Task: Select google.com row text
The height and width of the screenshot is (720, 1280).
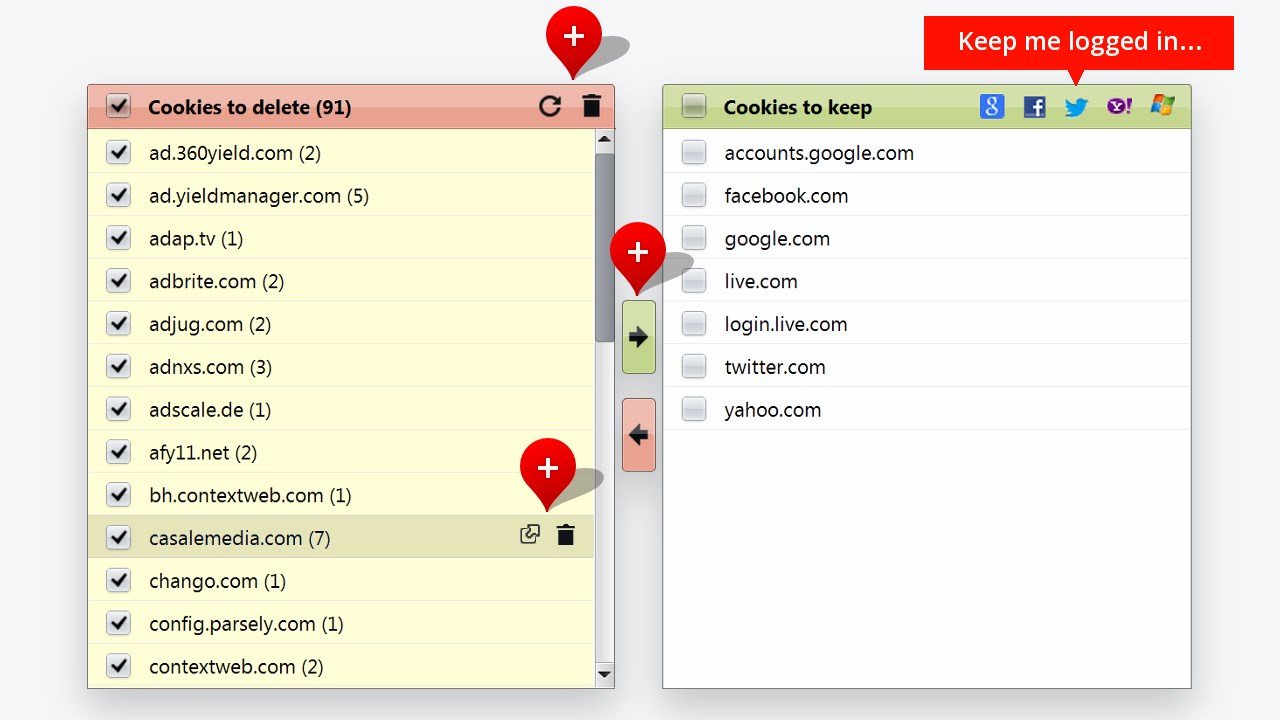Action: [x=777, y=239]
